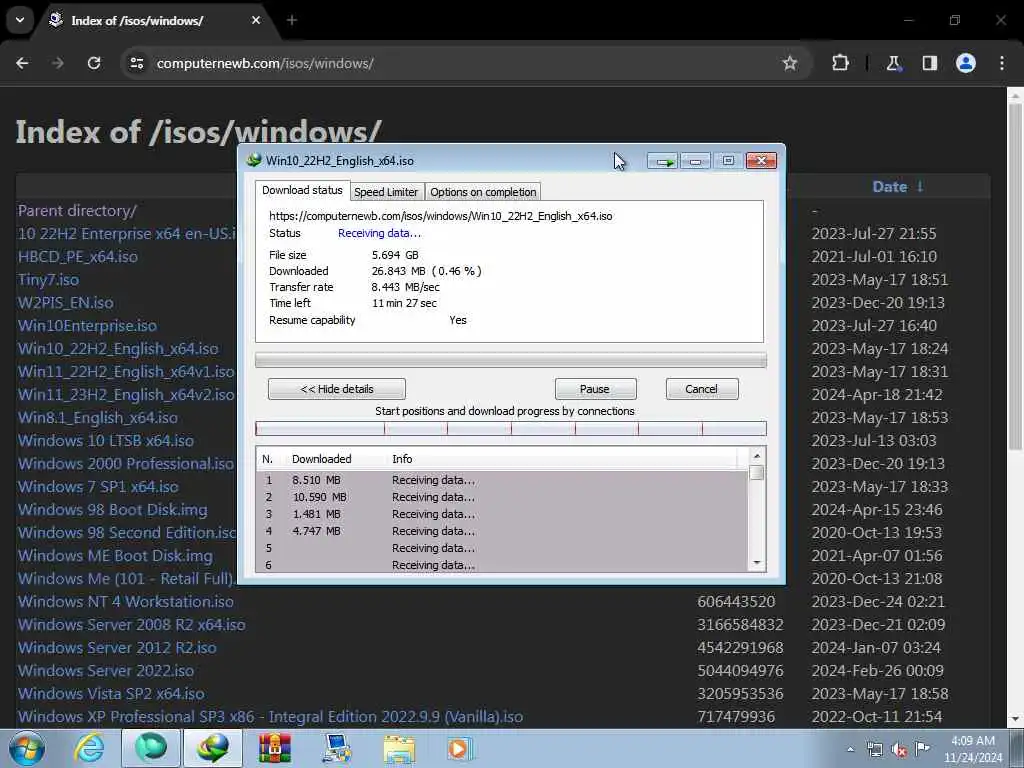Click the connections progress segment bar
The width and height of the screenshot is (1024, 768).
(x=511, y=428)
